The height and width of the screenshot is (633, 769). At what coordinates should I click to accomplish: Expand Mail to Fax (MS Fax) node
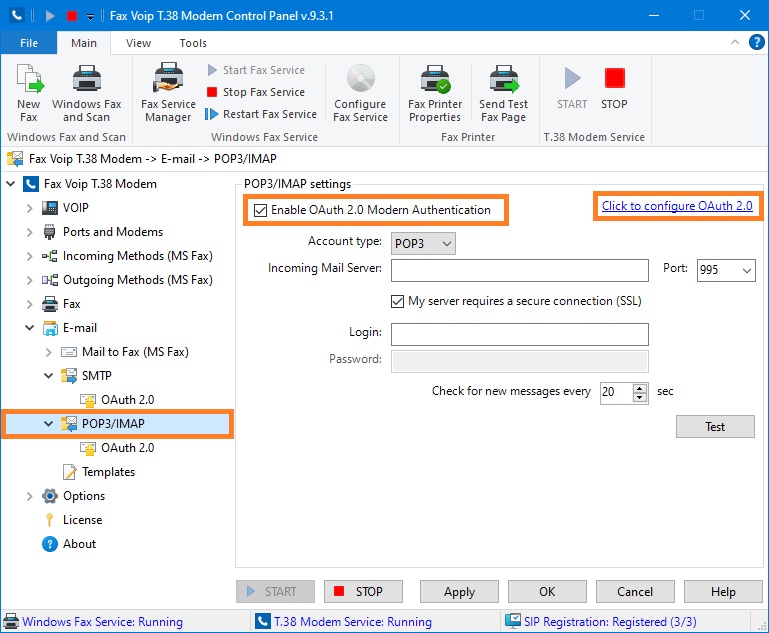click(48, 352)
